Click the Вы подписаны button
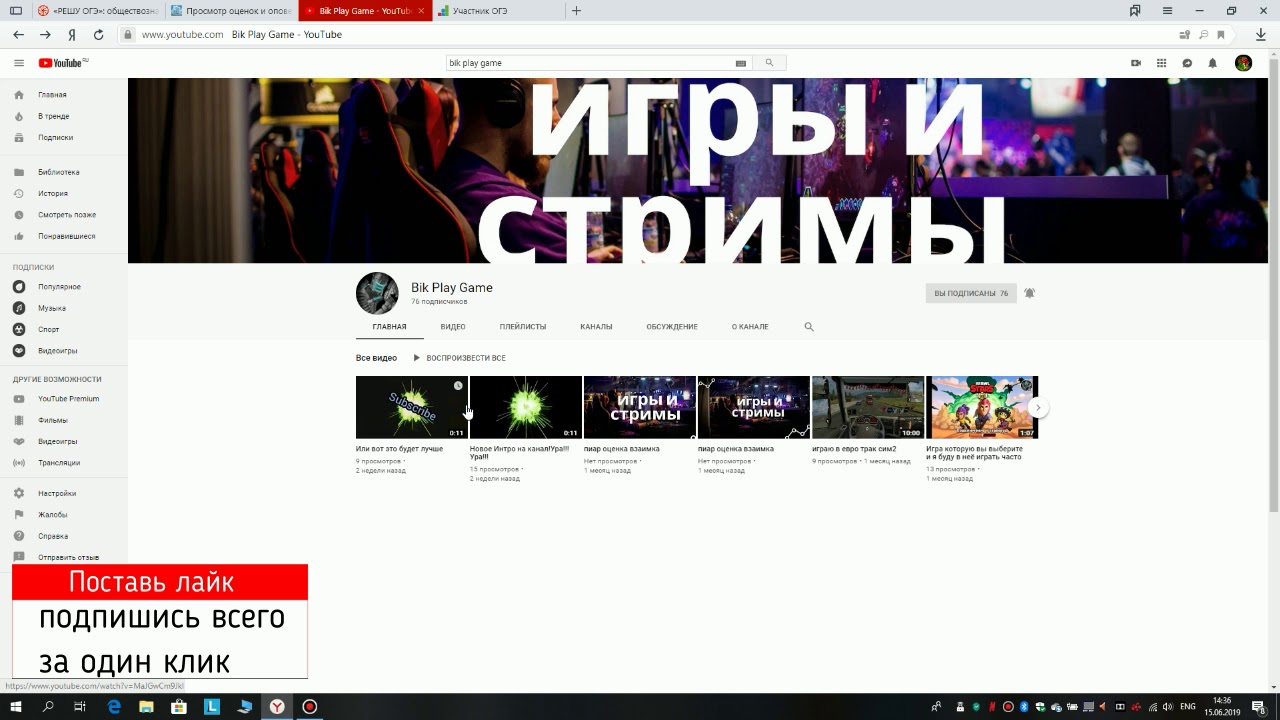This screenshot has width=1280, height=720. [x=971, y=293]
